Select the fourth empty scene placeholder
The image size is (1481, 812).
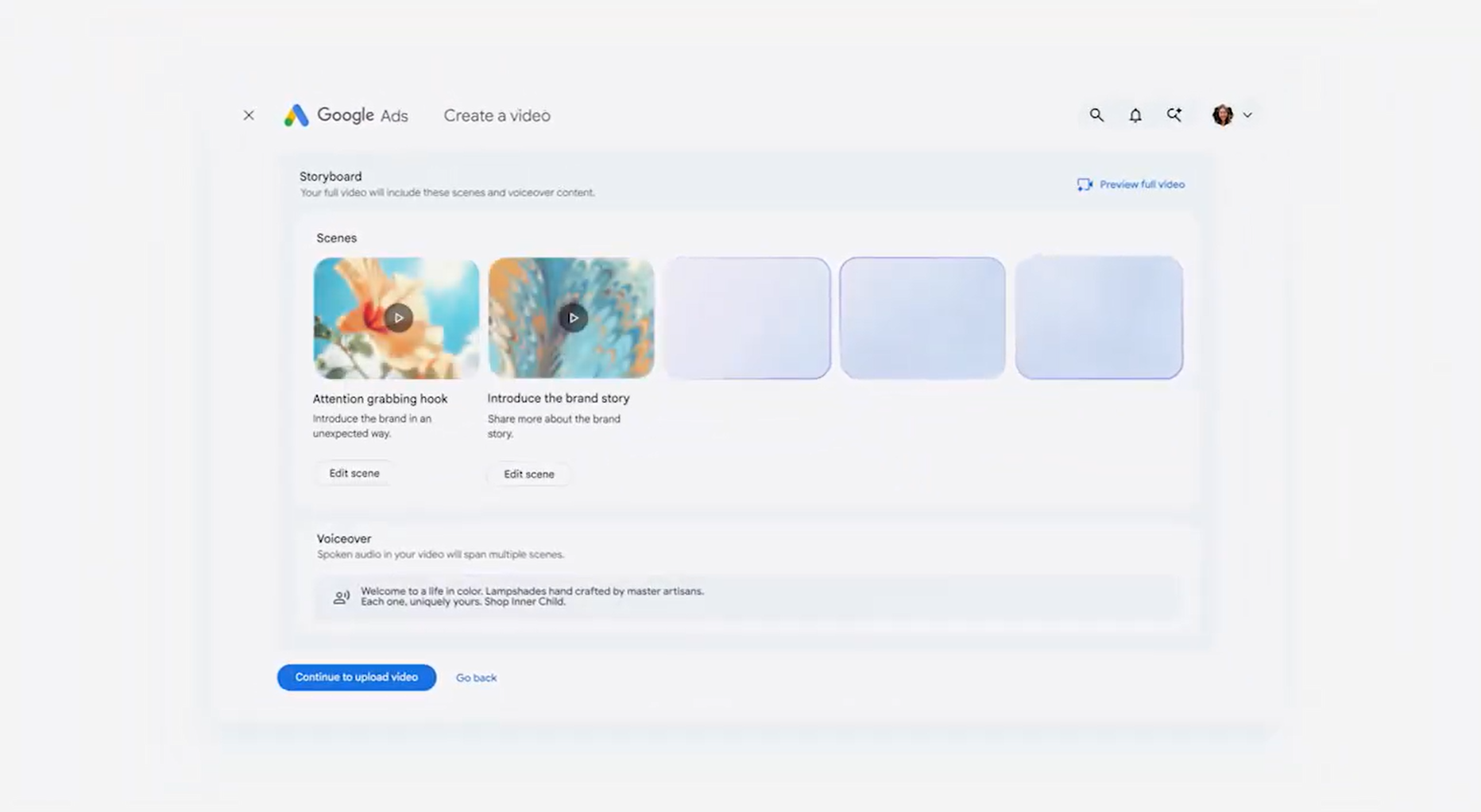pos(922,318)
